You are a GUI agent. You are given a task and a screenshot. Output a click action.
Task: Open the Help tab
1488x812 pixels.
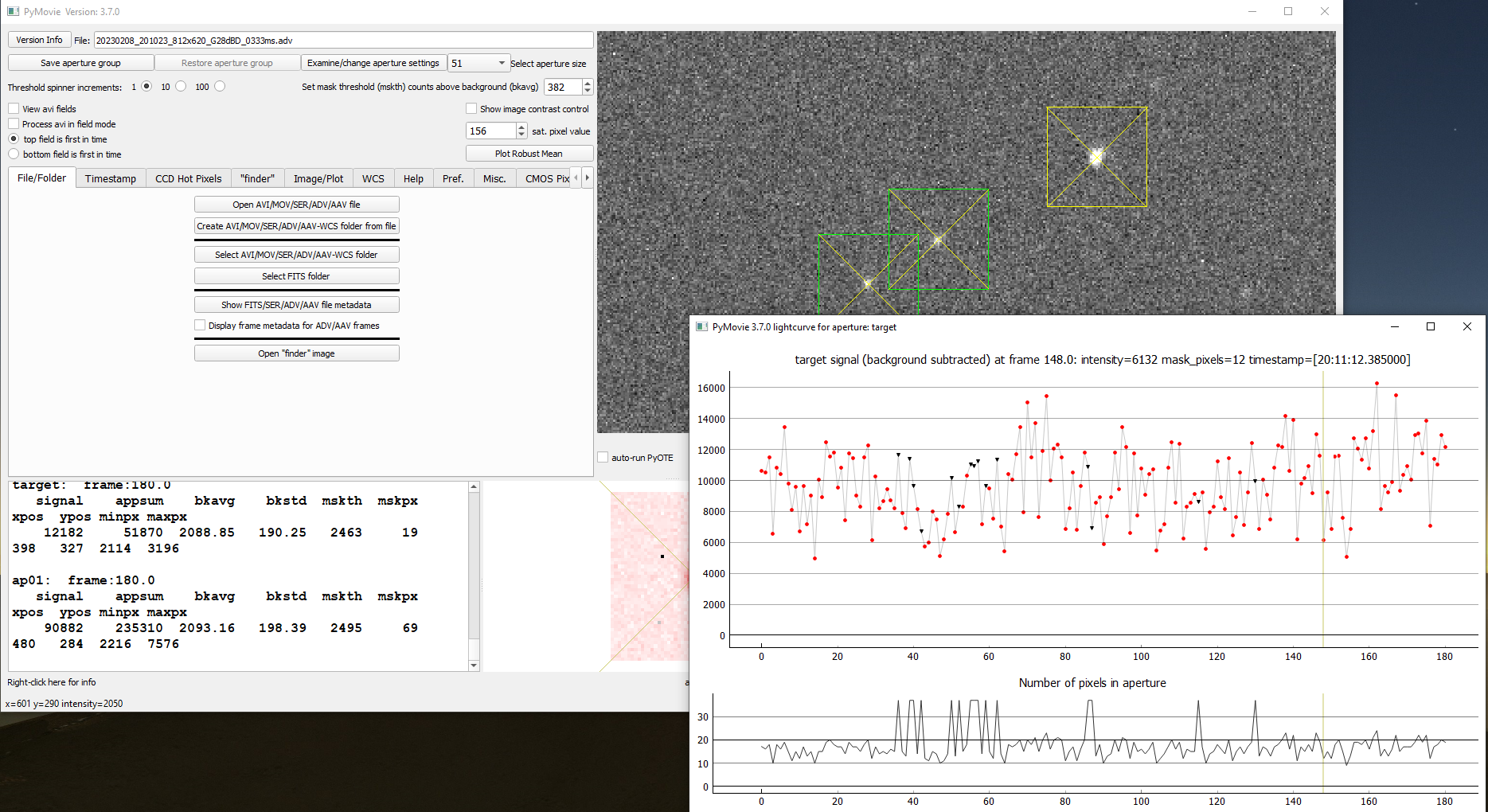pos(413,178)
